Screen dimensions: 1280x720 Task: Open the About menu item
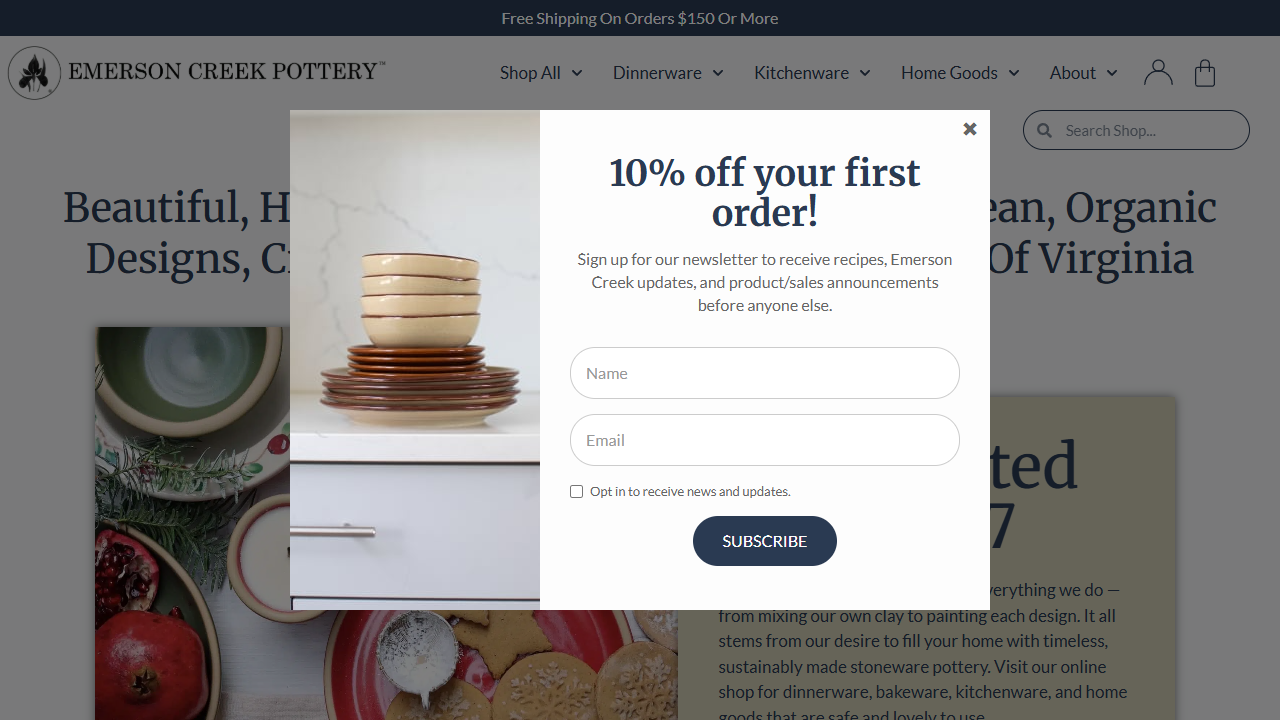(1072, 73)
